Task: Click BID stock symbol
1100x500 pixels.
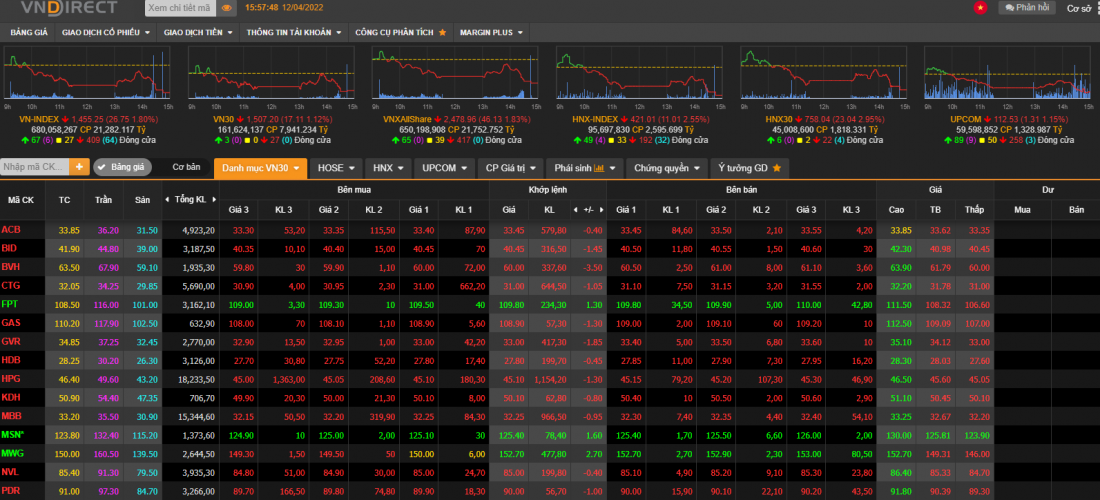Action: click(9, 248)
